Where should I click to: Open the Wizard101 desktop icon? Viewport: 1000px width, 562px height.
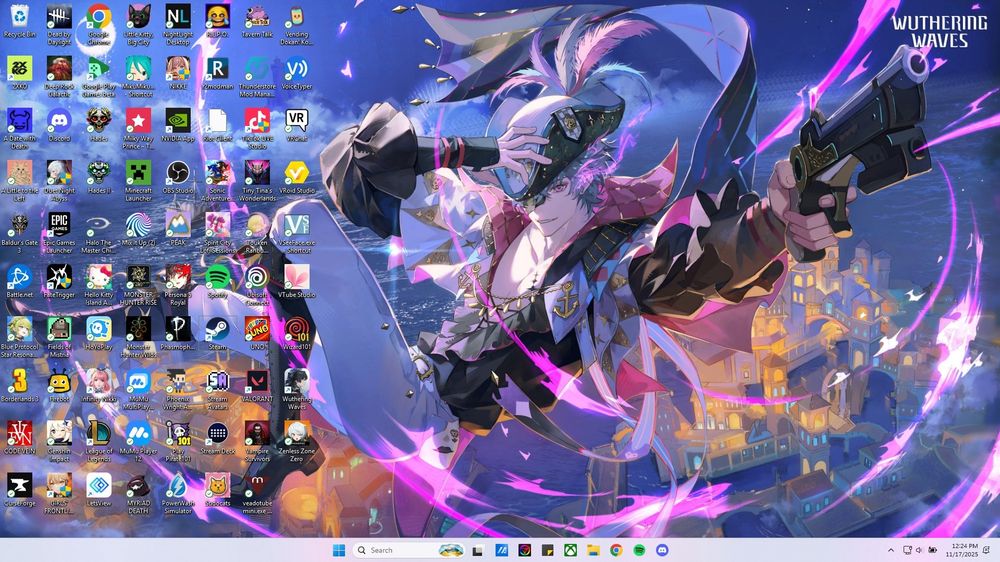point(297,334)
